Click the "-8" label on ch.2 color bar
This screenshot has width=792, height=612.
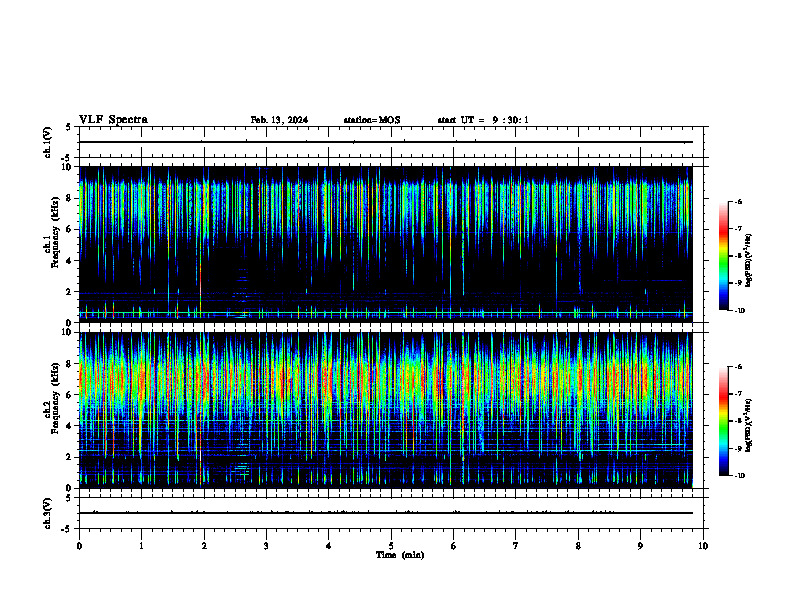click(x=738, y=421)
